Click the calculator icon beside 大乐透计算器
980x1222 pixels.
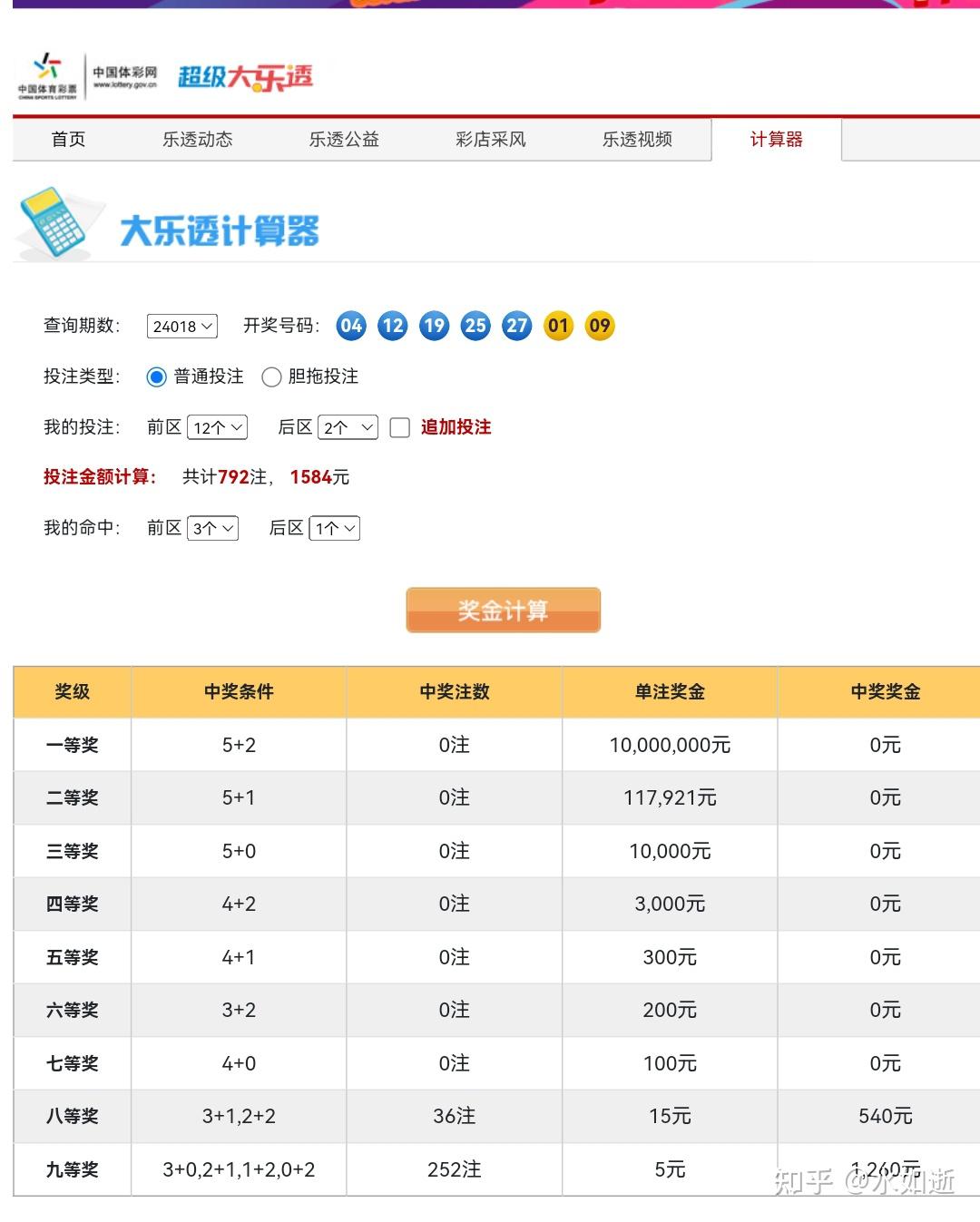54,222
